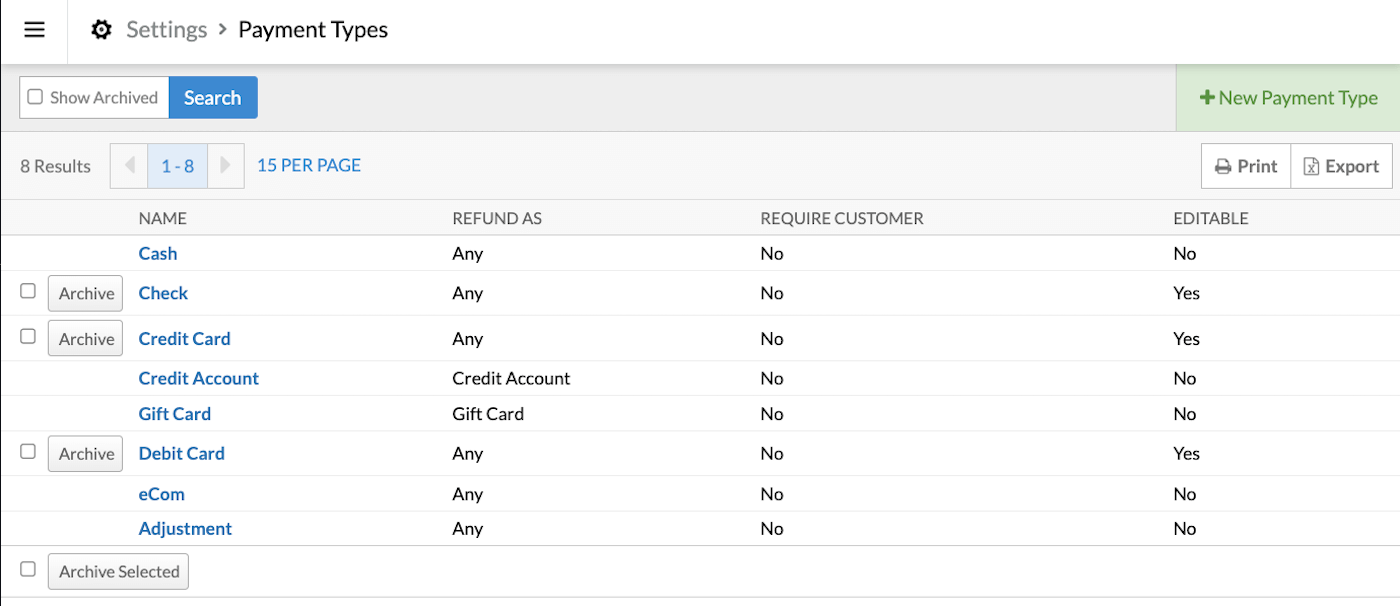Check the Credit Card row checkbox
1400x606 pixels.
point(27,336)
